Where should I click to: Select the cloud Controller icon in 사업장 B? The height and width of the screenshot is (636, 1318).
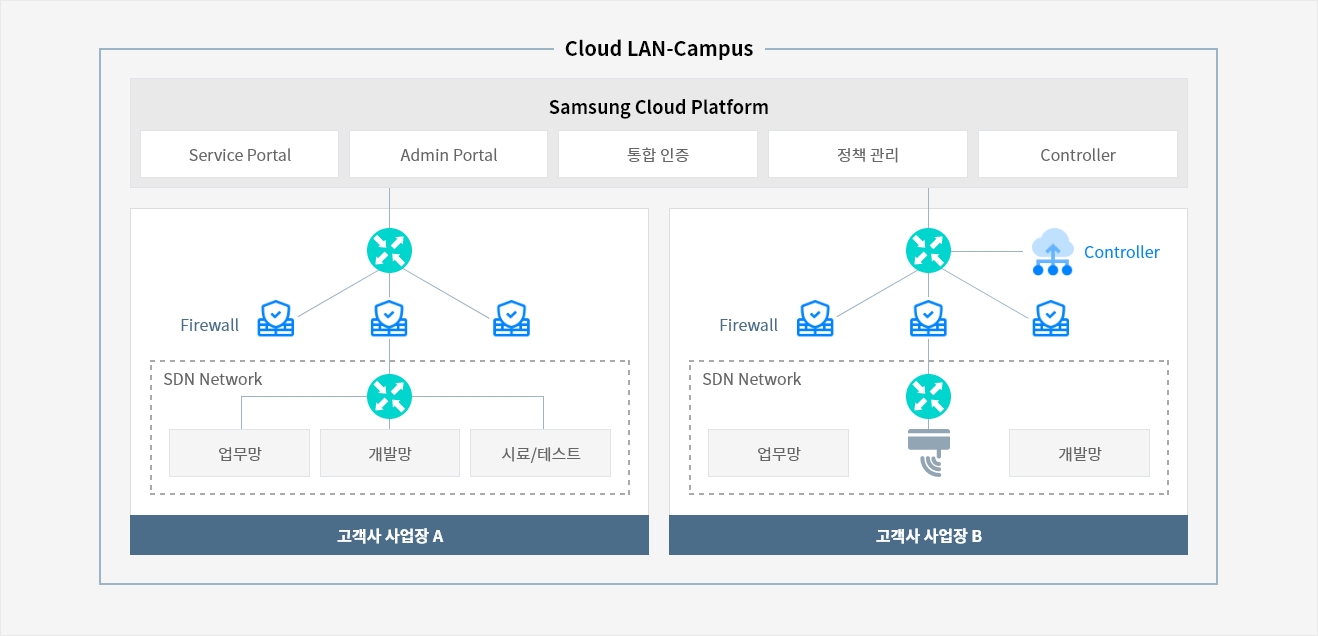[1052, 252]
